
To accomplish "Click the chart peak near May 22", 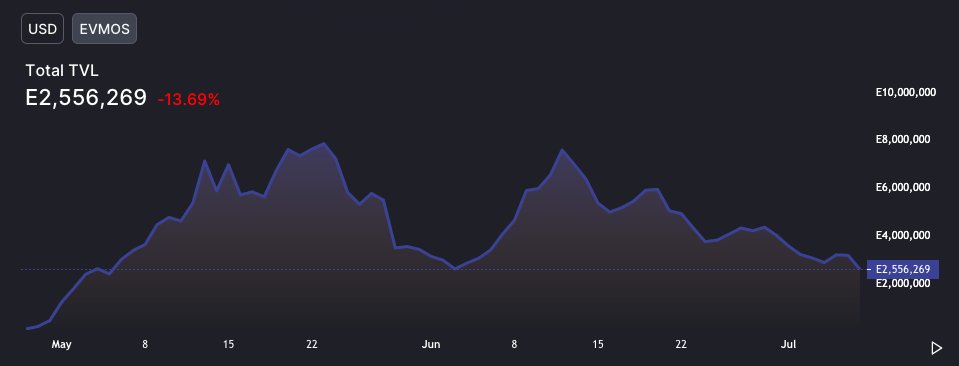I will click(x=324, y=144).
